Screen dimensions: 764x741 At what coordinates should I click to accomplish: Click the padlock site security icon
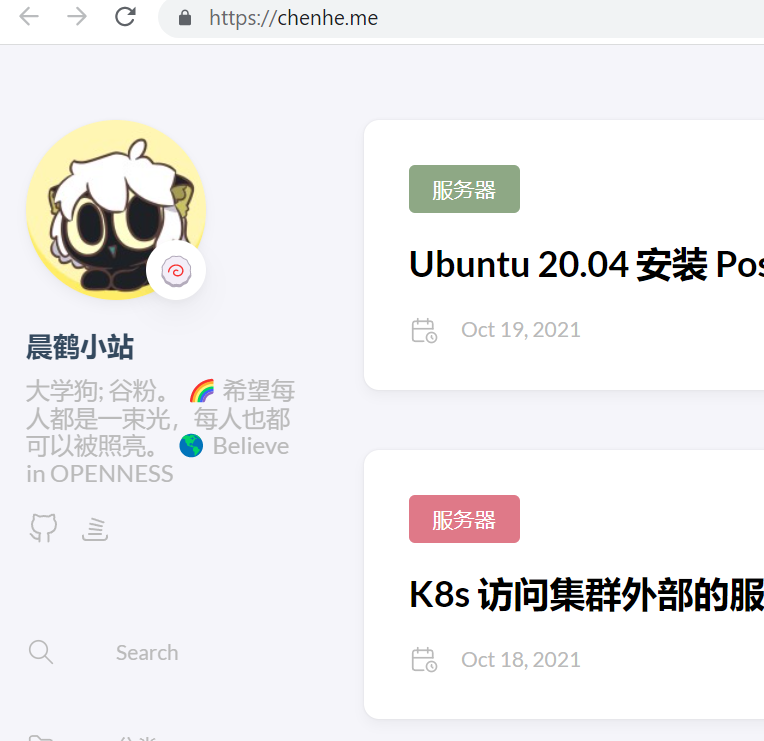(185, 18)
